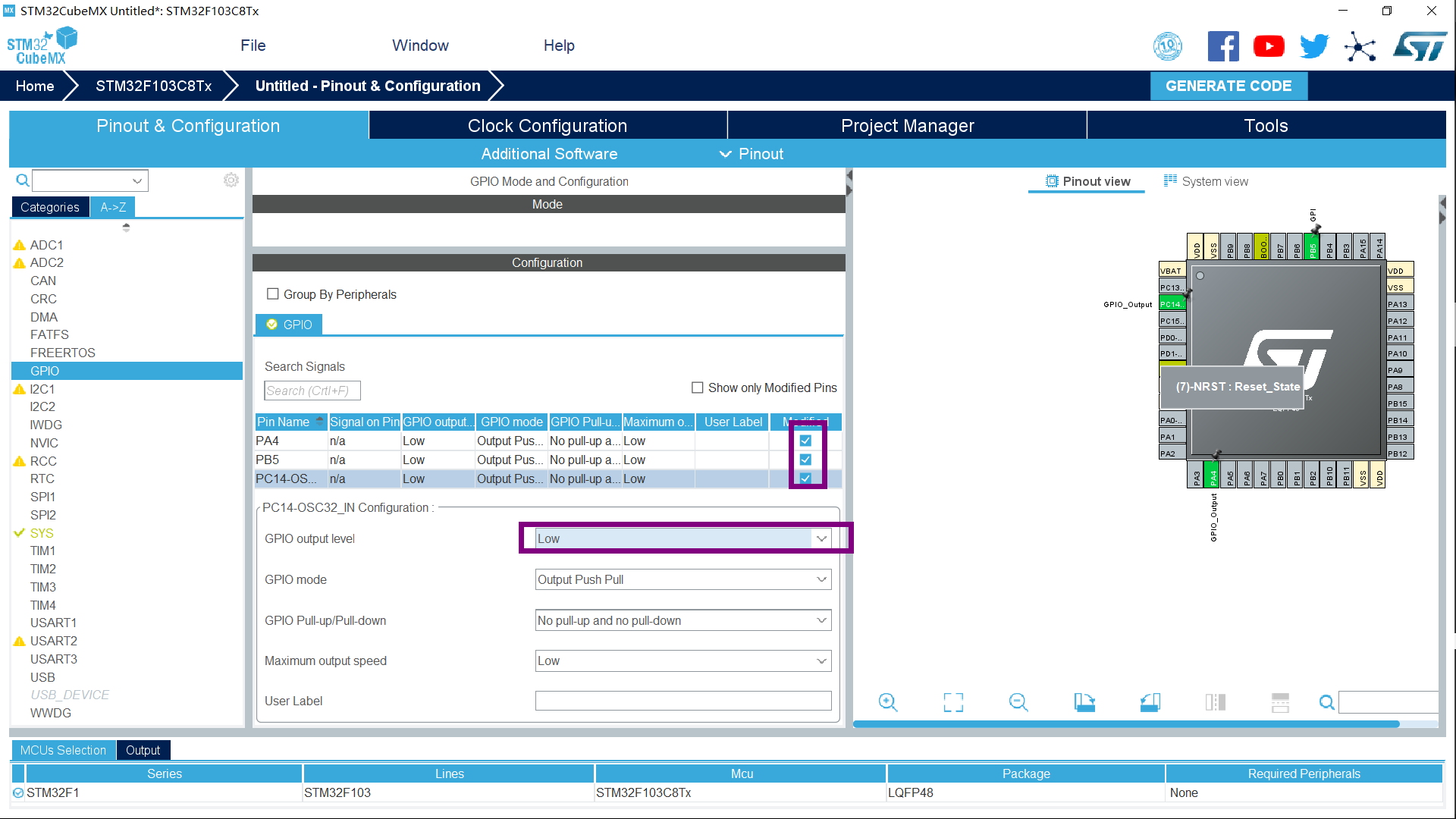Open the File menu
Screen dimensions: 1456x819
[x=253, y=45]
